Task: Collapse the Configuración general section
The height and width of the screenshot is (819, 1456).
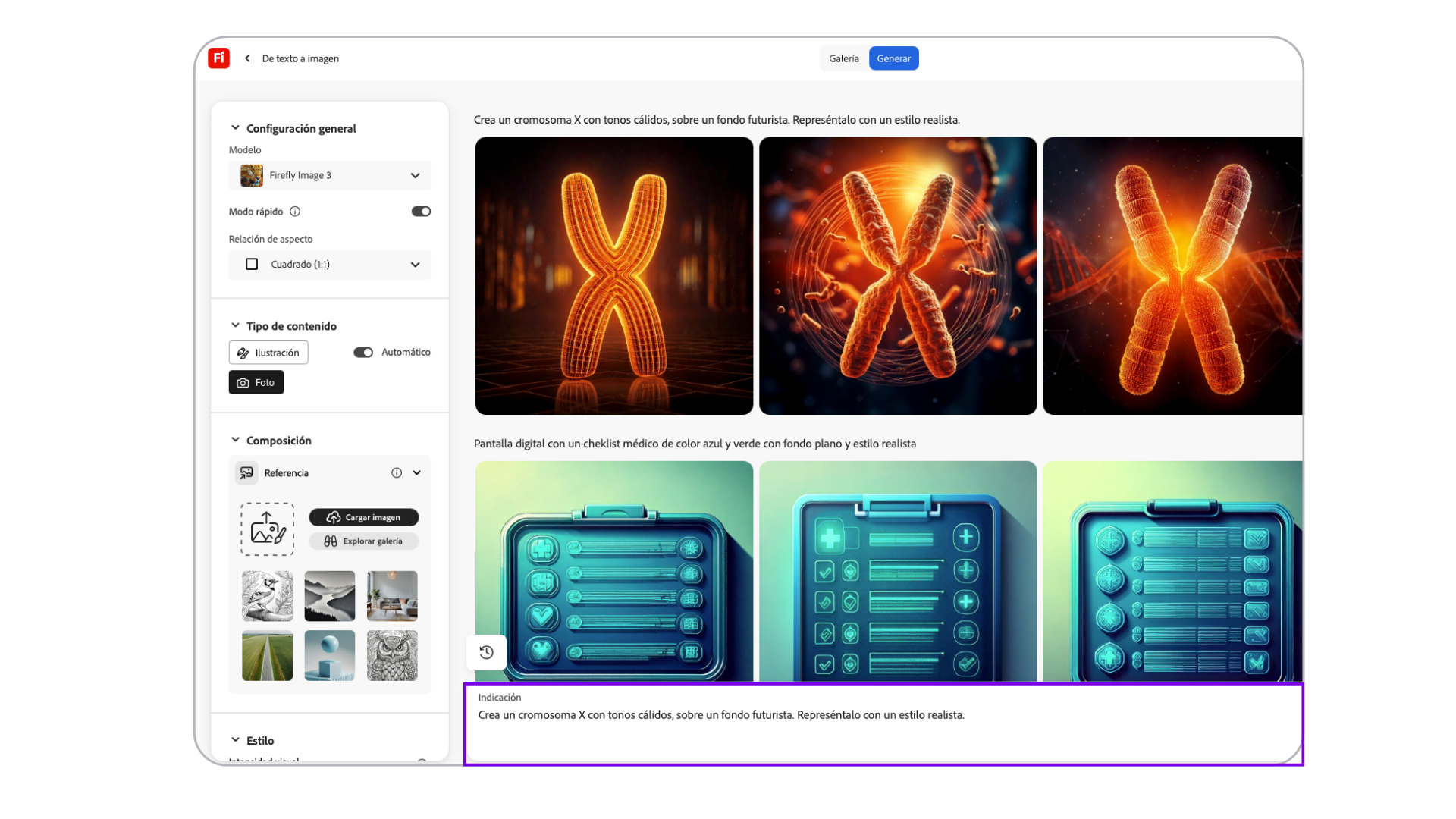Action: (x=235, y=128)
